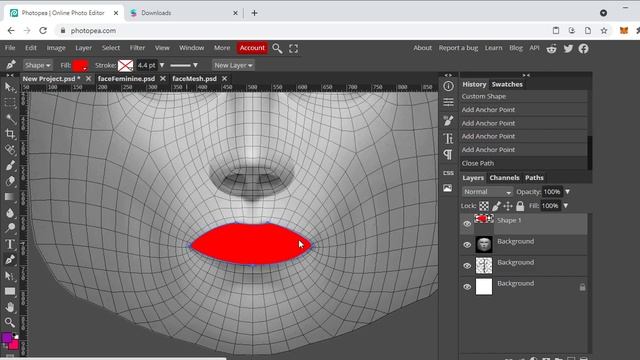Open the Filter menu
The height and width of the screenshot is (360, 640).
point(137,48)
